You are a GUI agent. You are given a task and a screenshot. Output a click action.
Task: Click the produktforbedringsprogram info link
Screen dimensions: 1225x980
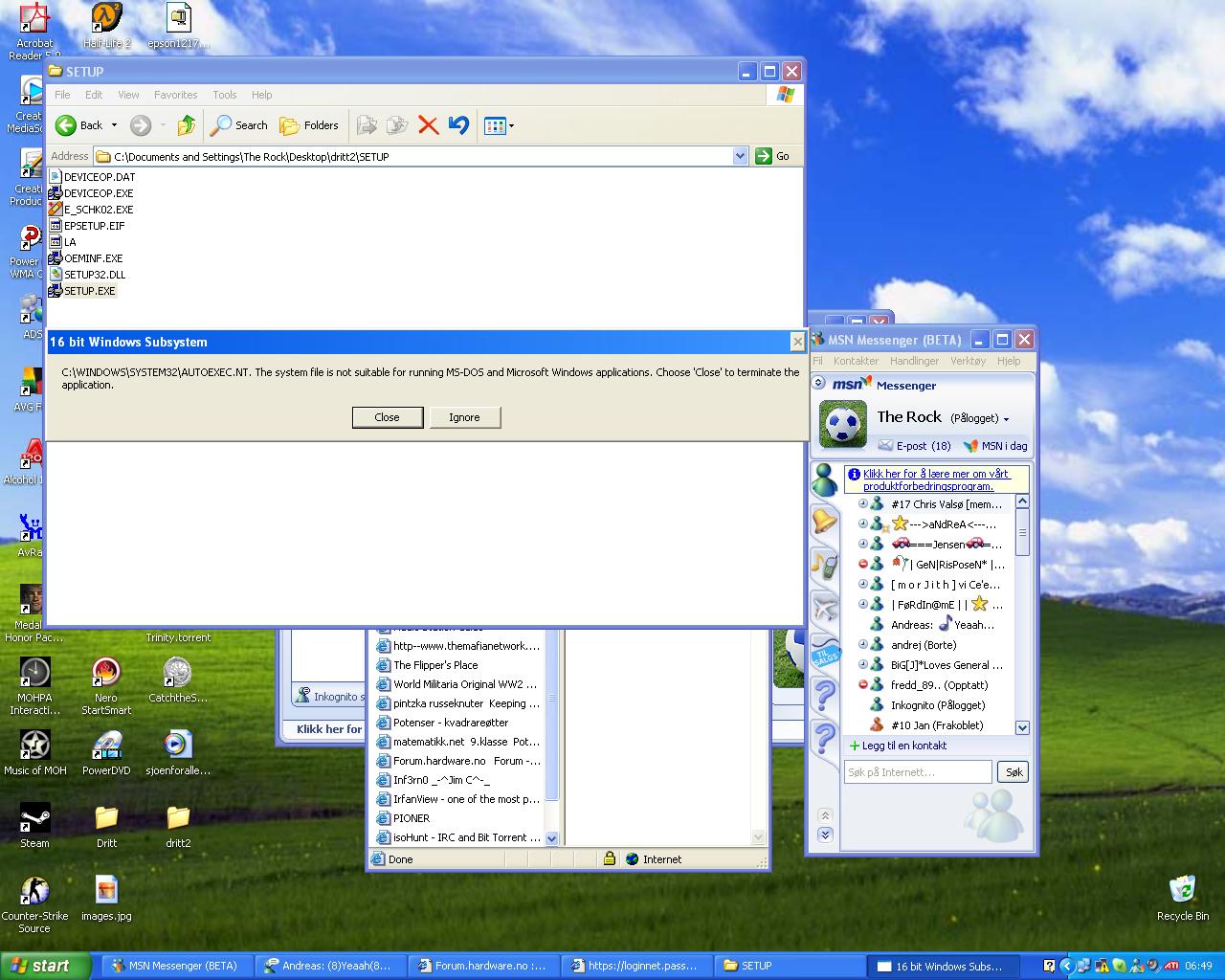(x=936, y=479)
